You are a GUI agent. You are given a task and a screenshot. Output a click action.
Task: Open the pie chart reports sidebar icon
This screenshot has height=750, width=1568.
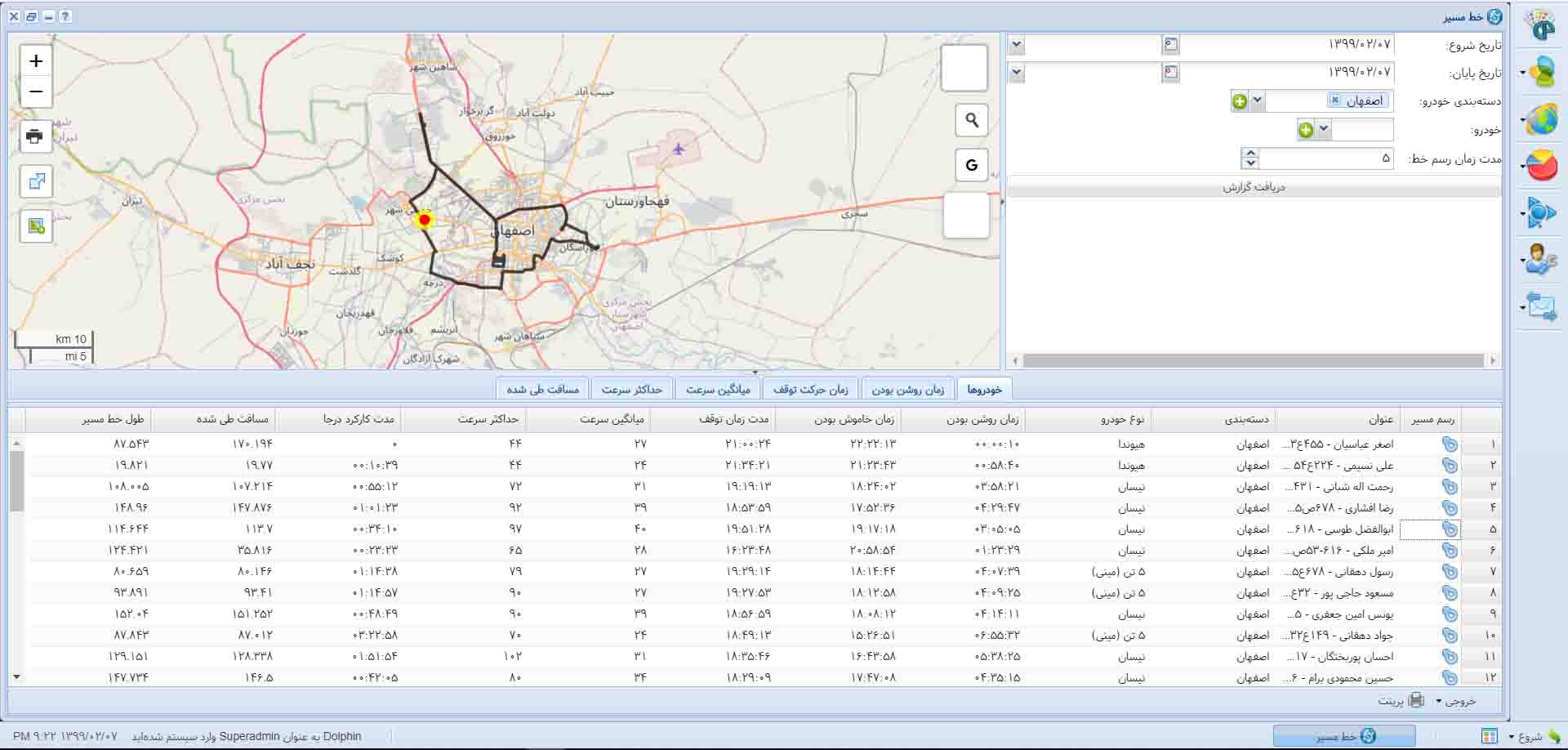(1542, 166)
